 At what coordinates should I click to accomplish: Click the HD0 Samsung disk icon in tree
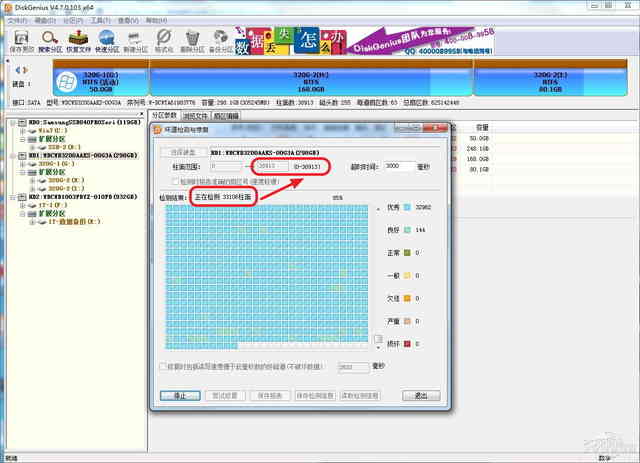click(22, 122)
